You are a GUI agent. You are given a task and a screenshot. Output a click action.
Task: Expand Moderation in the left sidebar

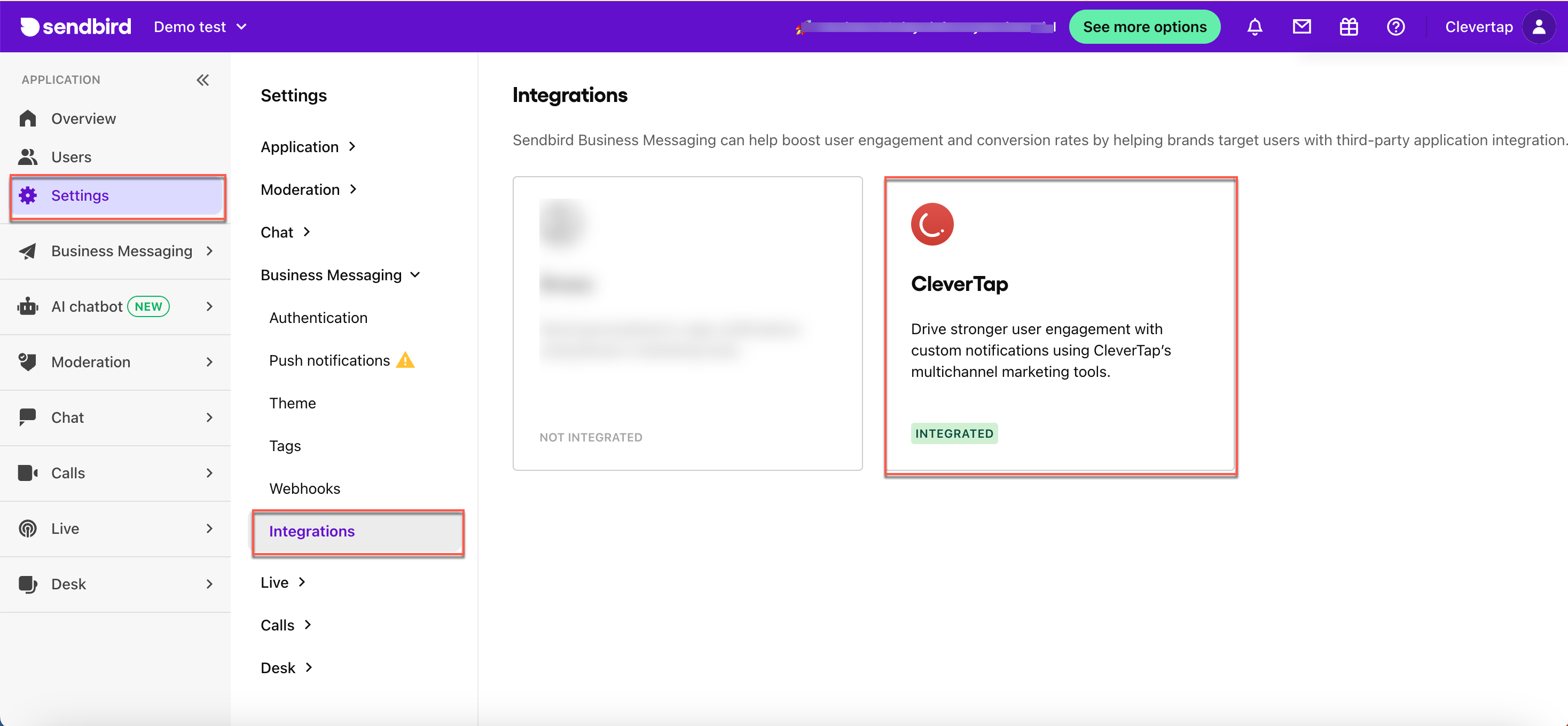tap(116, 361)
